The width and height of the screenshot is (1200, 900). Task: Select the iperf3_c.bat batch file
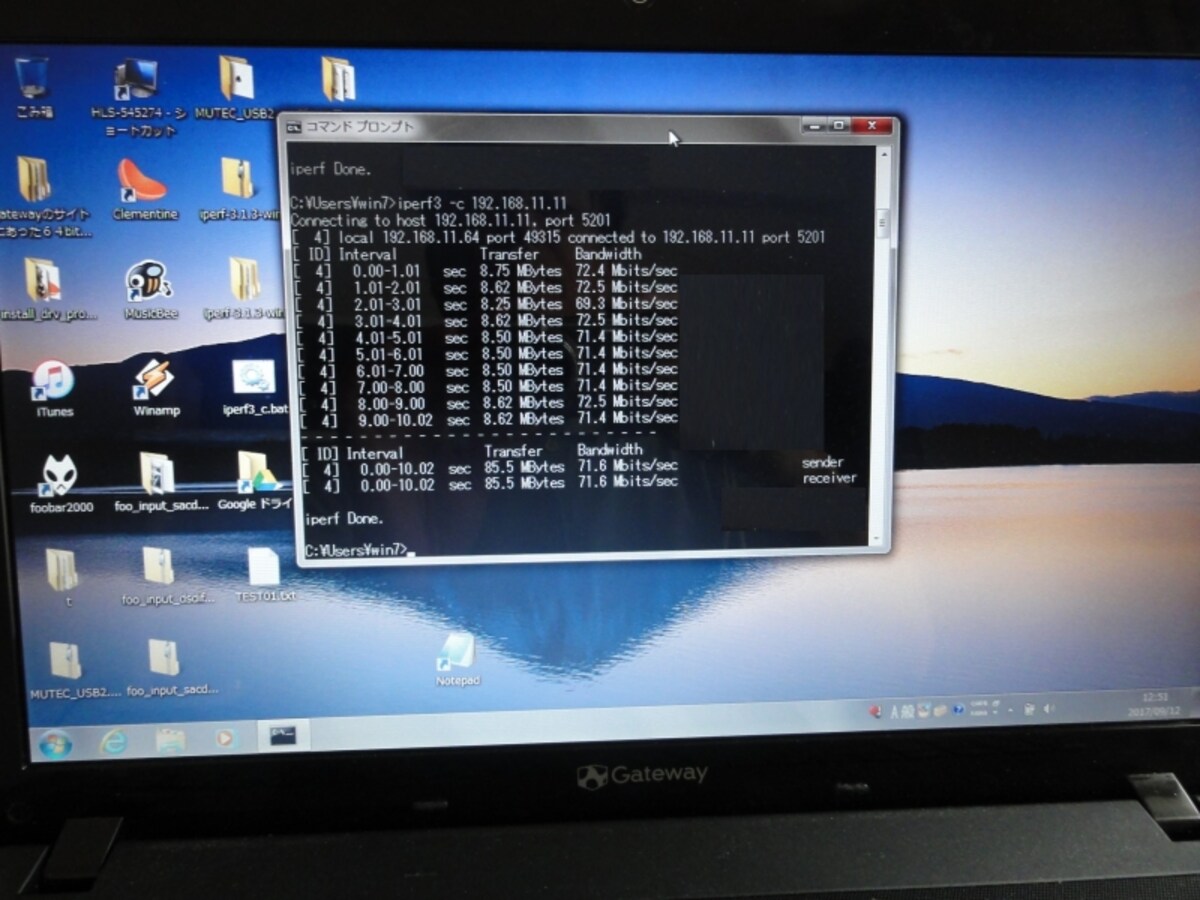click(254, 388)
